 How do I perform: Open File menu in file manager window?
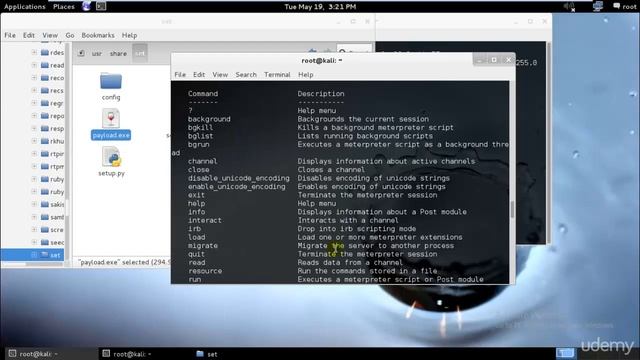[x=10, y=35]
